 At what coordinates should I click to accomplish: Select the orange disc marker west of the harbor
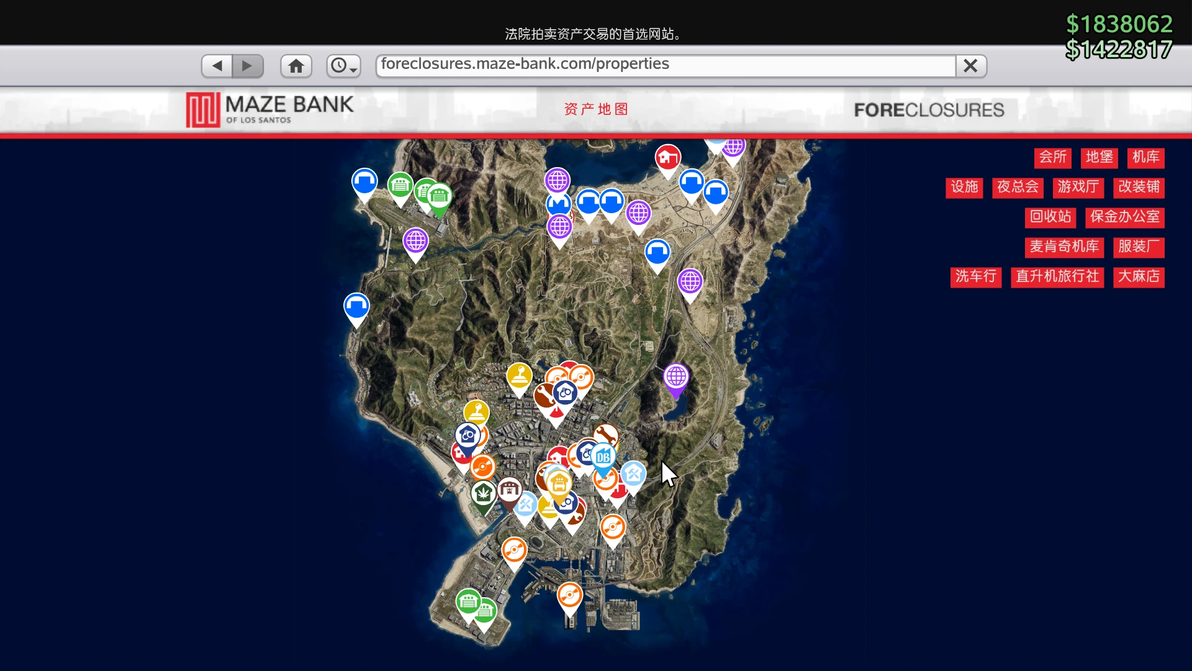pyautogui.click(x=514, y=551)
